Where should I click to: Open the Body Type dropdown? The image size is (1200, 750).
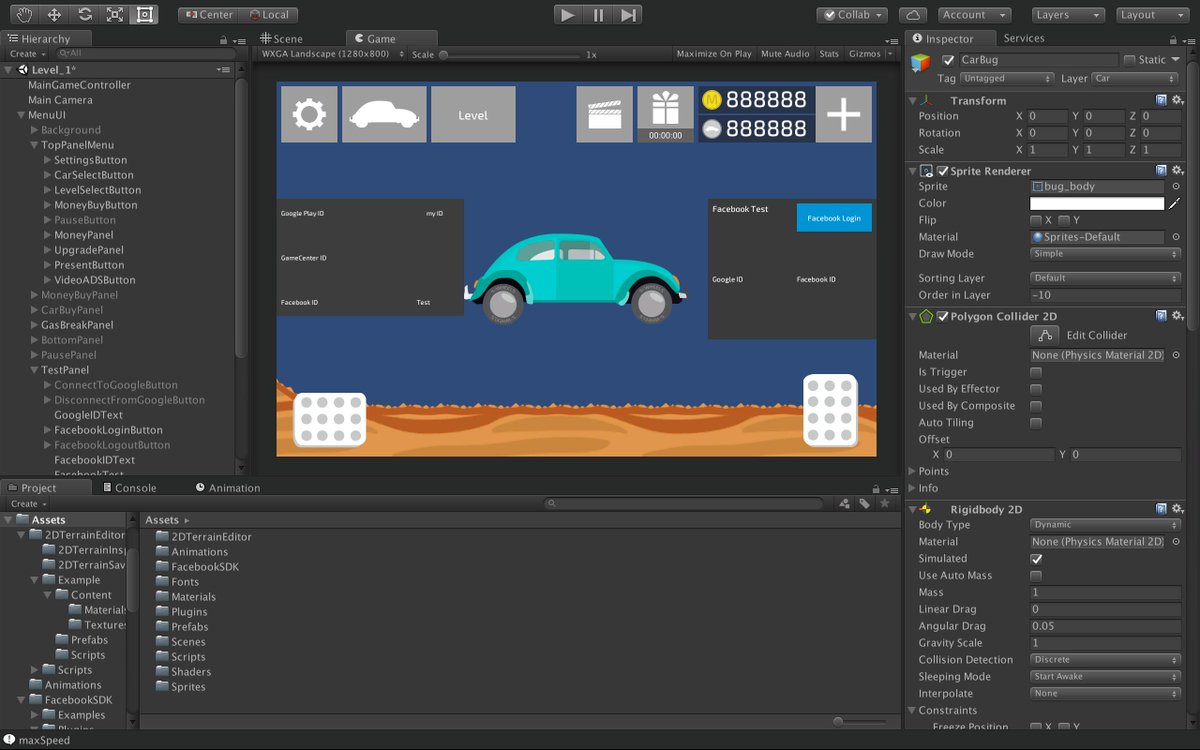pyautogui.click(x=1104, y=524)
